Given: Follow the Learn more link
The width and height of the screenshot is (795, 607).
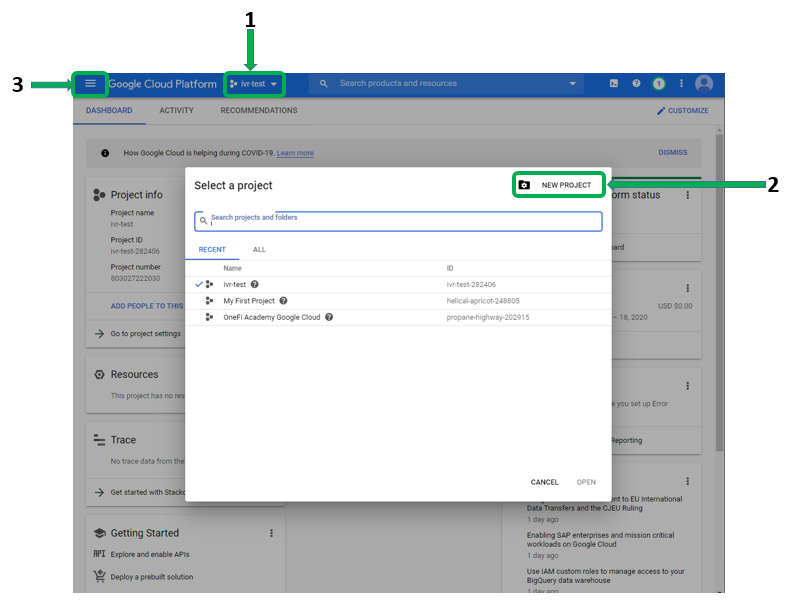Looking at the screenshot, I should tap(295, 153).
